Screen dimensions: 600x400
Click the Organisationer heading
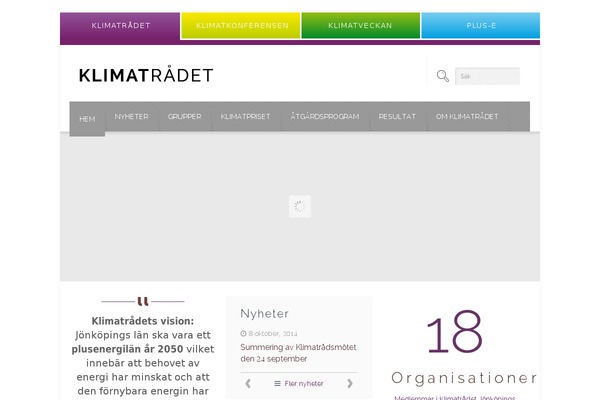point(464,378)
